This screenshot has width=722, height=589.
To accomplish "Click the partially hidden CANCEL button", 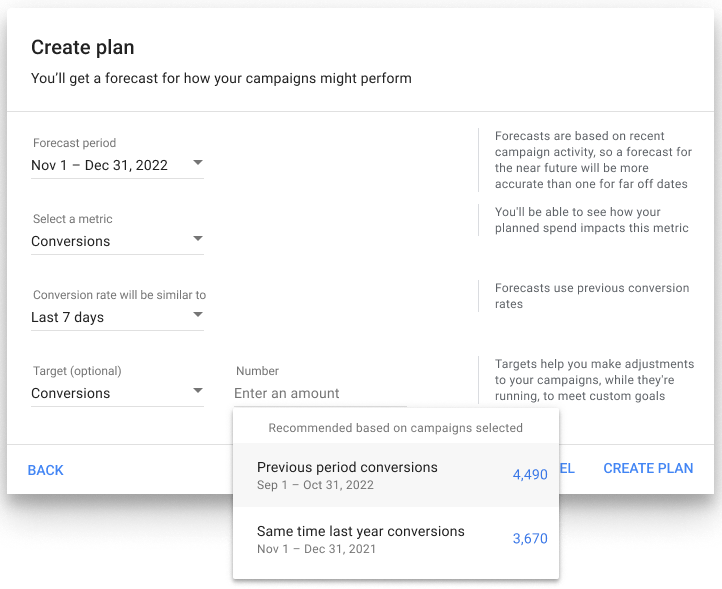I will tap(567, 469).
